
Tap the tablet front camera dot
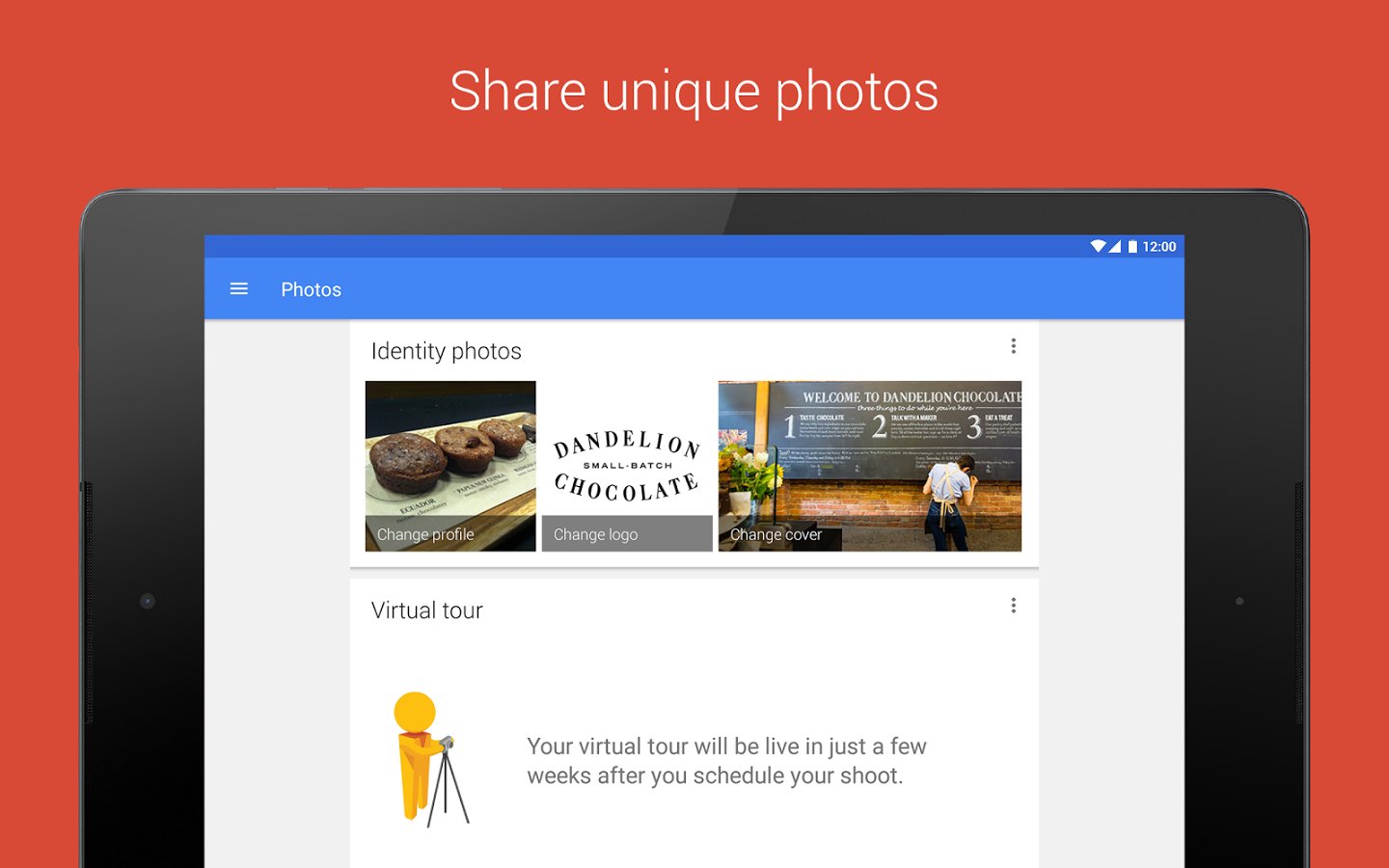tap(148, 601)
